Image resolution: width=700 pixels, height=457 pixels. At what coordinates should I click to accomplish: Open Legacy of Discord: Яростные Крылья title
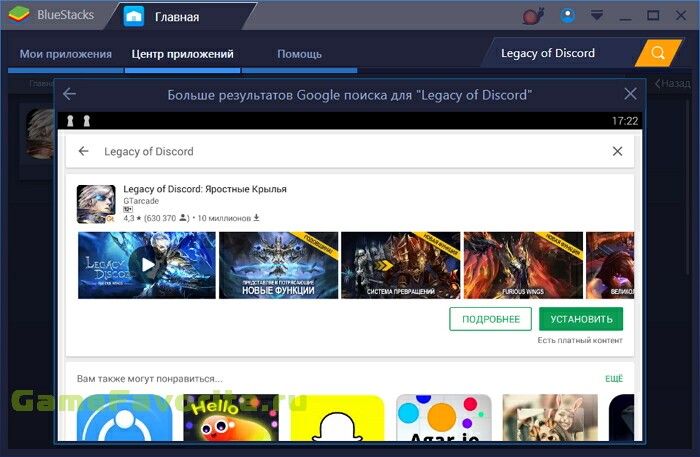[x=205, y=189]
